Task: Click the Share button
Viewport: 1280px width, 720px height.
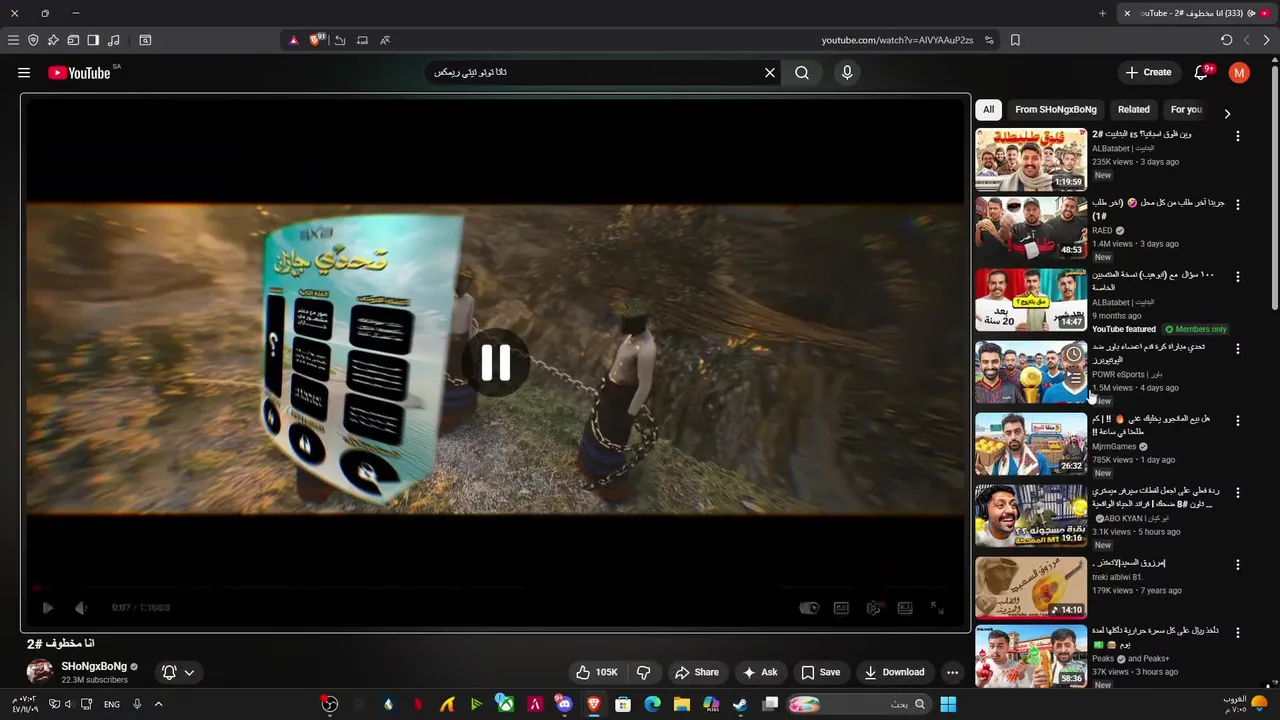Action: tap(697, 672)
